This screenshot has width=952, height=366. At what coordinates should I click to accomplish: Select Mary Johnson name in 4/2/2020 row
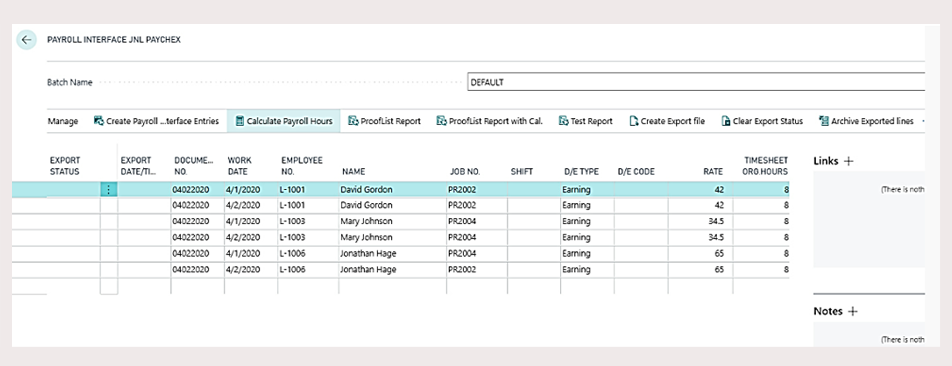pos(367,237)
